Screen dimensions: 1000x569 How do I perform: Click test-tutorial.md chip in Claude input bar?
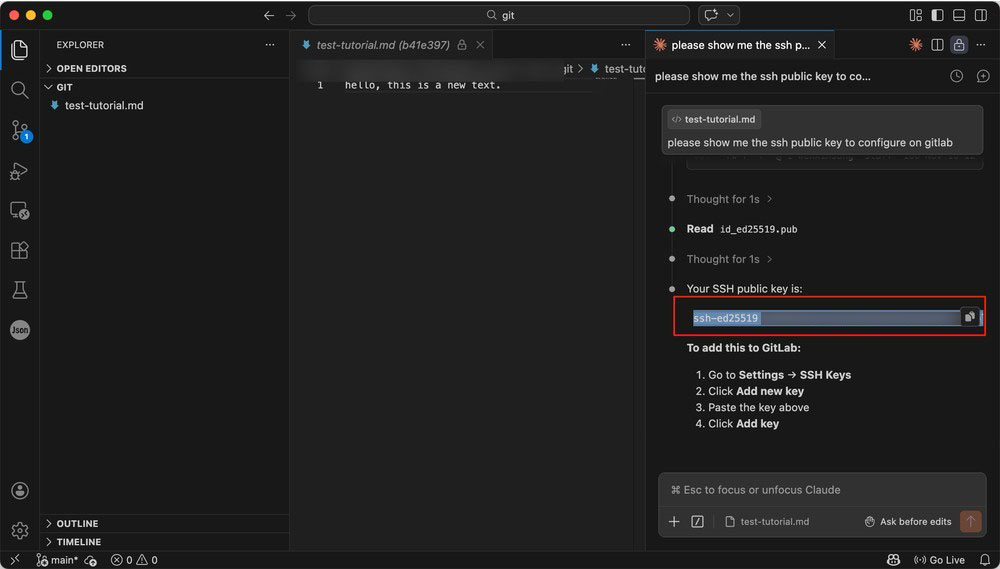[x=767, y=522]
